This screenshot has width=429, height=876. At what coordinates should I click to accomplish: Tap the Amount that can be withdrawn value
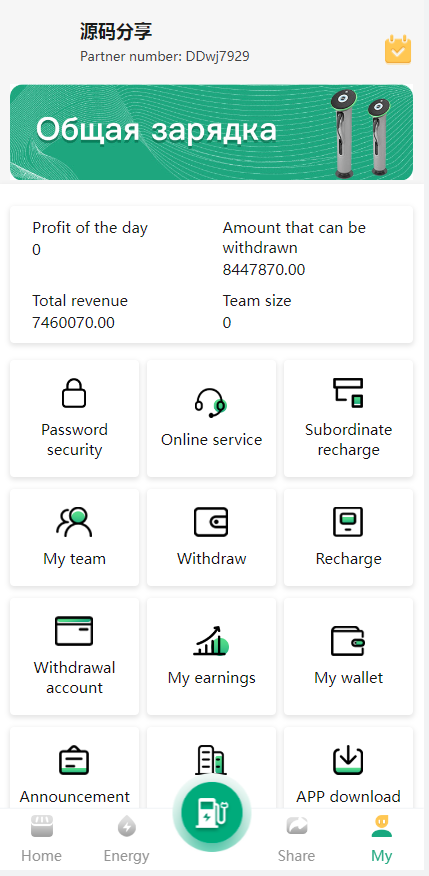tap(264, 270)
